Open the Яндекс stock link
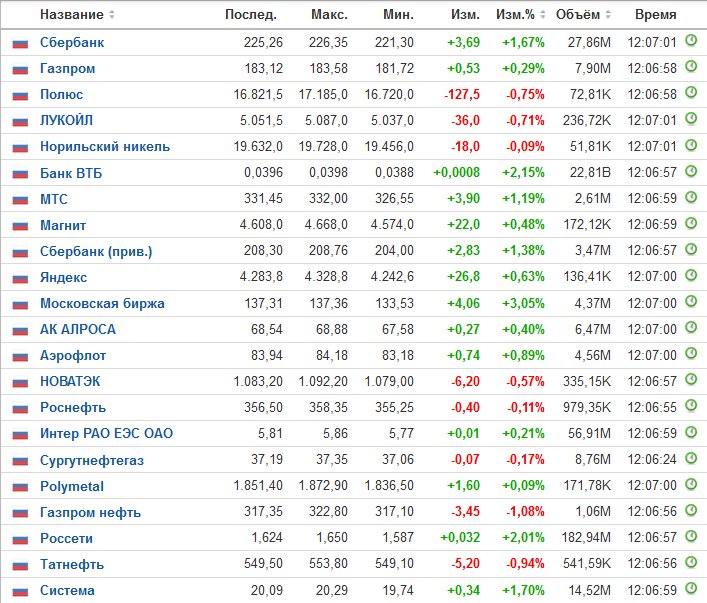The width and height of the screenshot is (707, 603). (x=64, y=277)
